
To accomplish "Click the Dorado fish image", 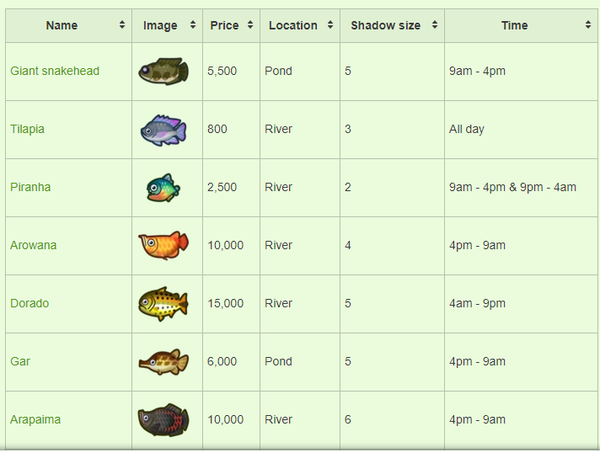I will [163, 304].
